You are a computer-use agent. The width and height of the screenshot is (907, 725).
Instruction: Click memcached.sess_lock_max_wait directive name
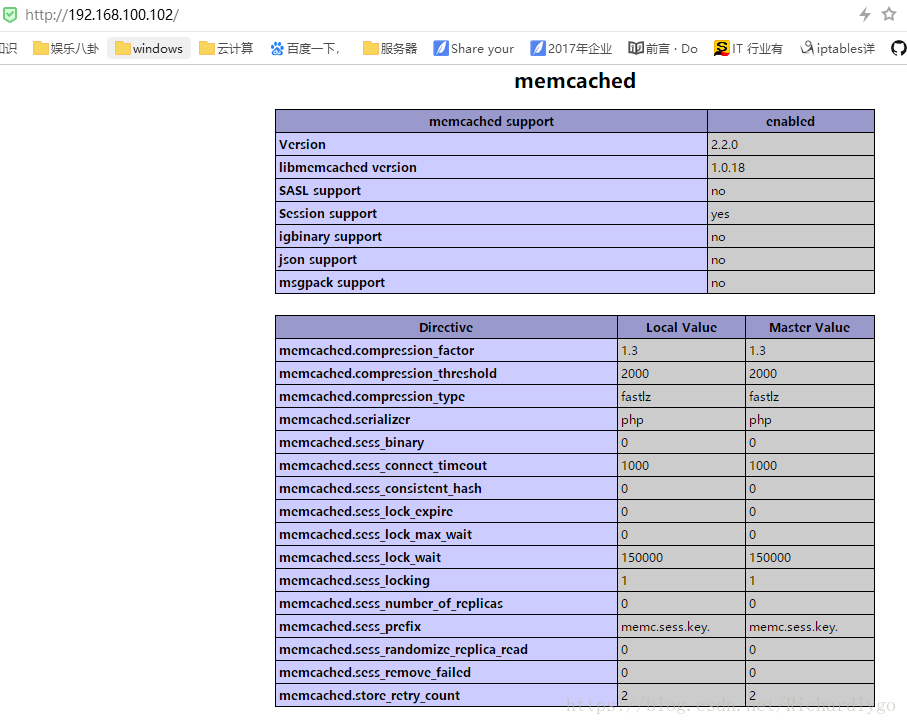point(375,535)
